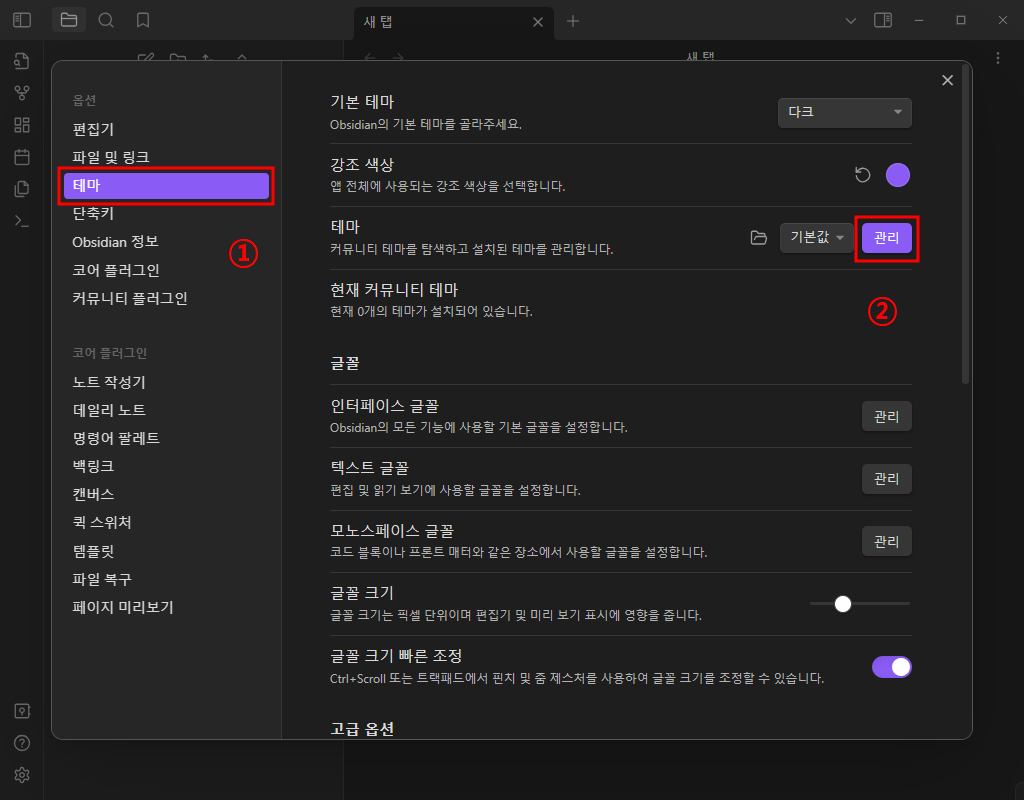Open themes folder icon
The image size is (1024, 800).
758,238
